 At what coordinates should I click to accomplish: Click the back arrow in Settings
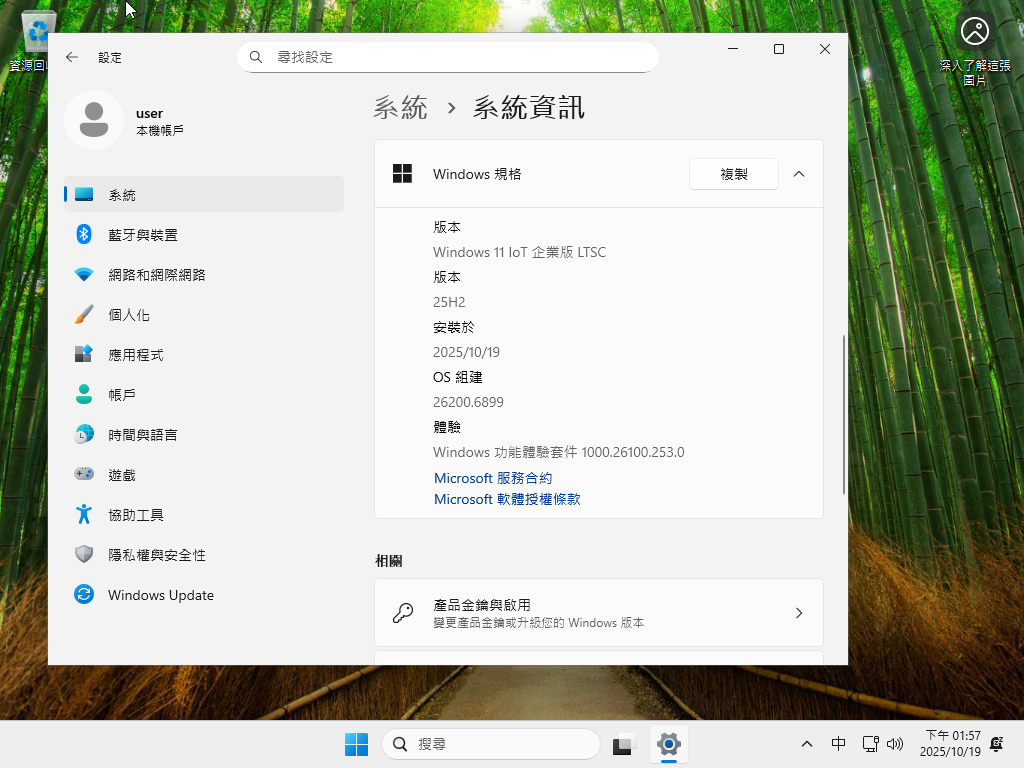pyautogui.click(x=72, y=58)
